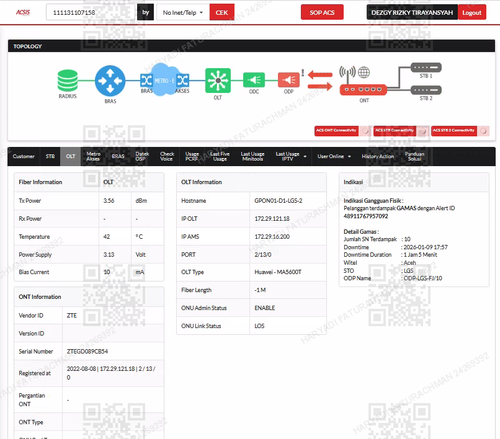The width and height of the screenshot is (500, 439).
Task: Open the Customer tab
Action: (x=24, y=156)
